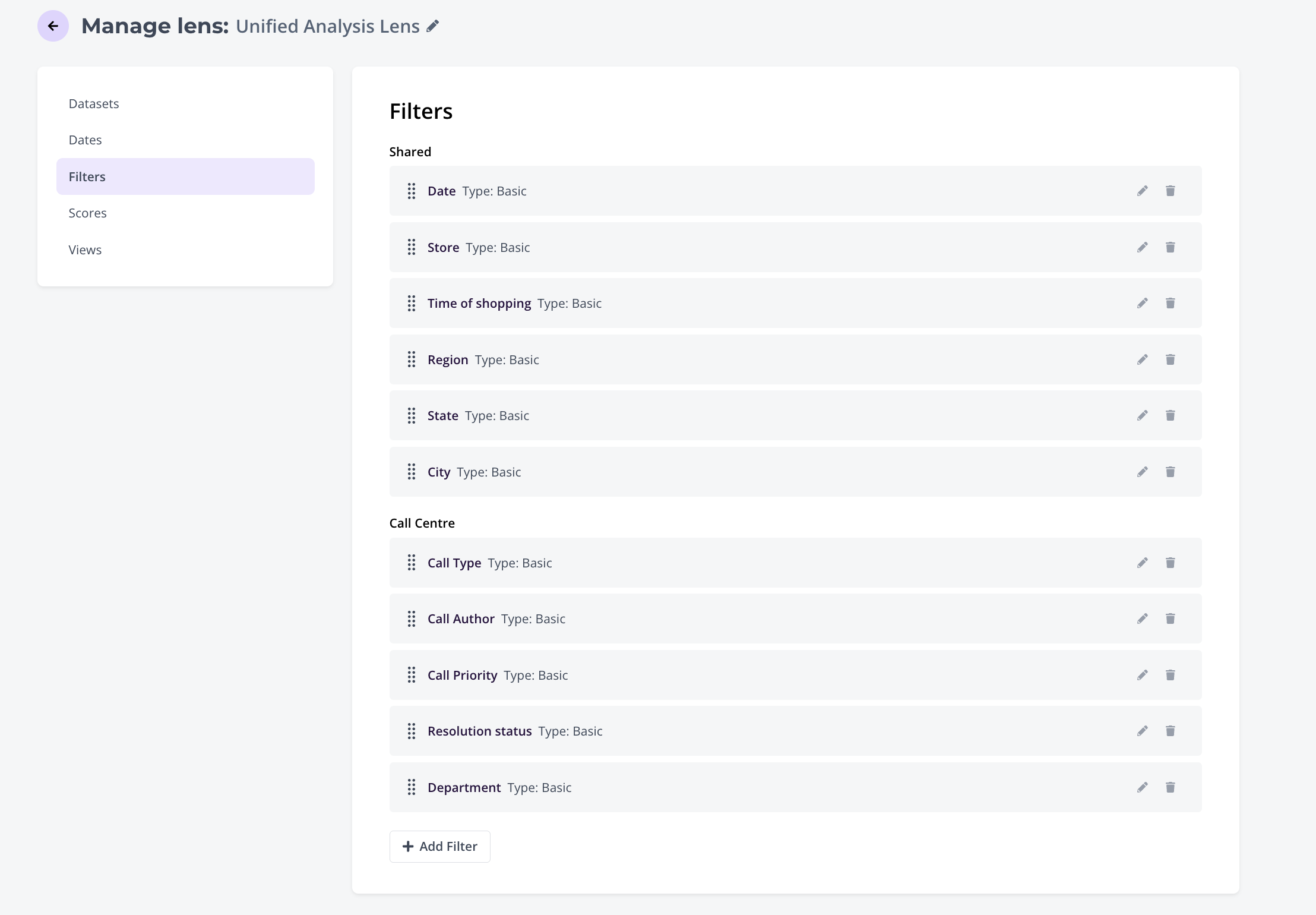Edit the Call Type filter
This screenshot has width=1316, height=915.
click(1142, 563)
